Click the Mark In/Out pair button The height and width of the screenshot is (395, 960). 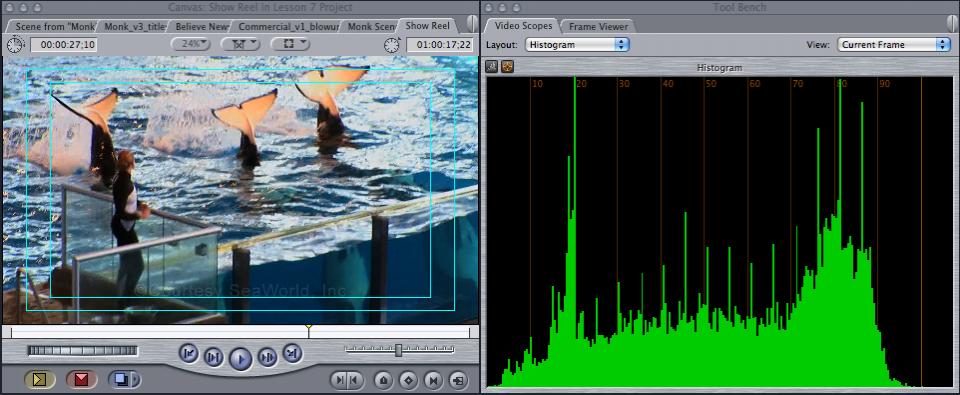click(347, 380)
